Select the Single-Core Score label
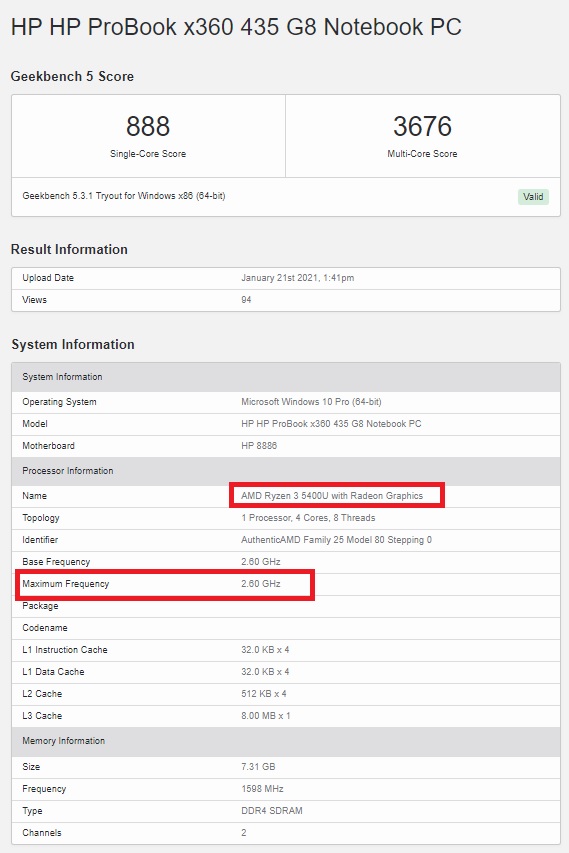 [148, 154]
